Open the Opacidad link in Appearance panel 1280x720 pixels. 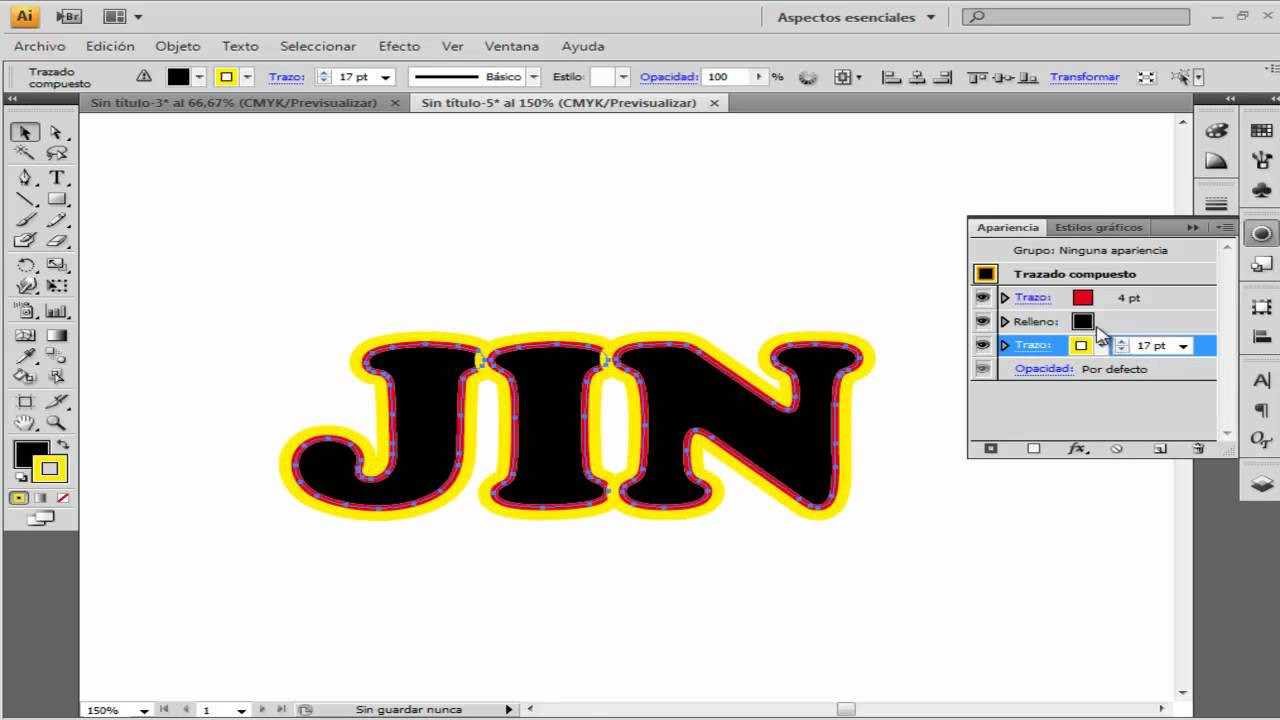[1043, 369]
